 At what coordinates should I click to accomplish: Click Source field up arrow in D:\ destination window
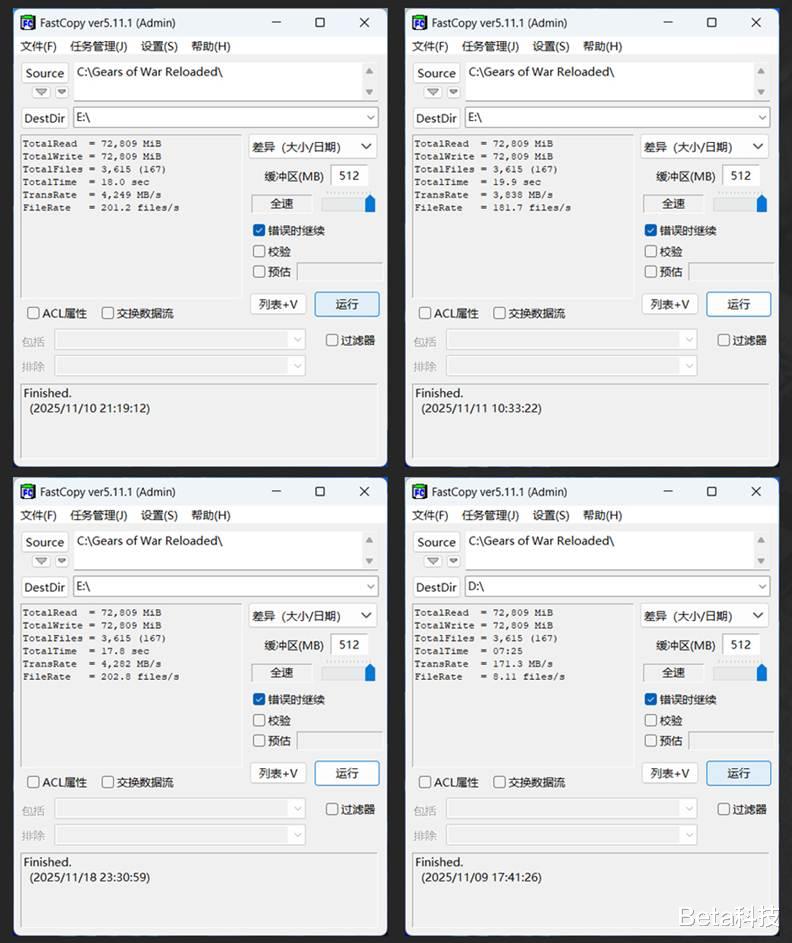761,540
